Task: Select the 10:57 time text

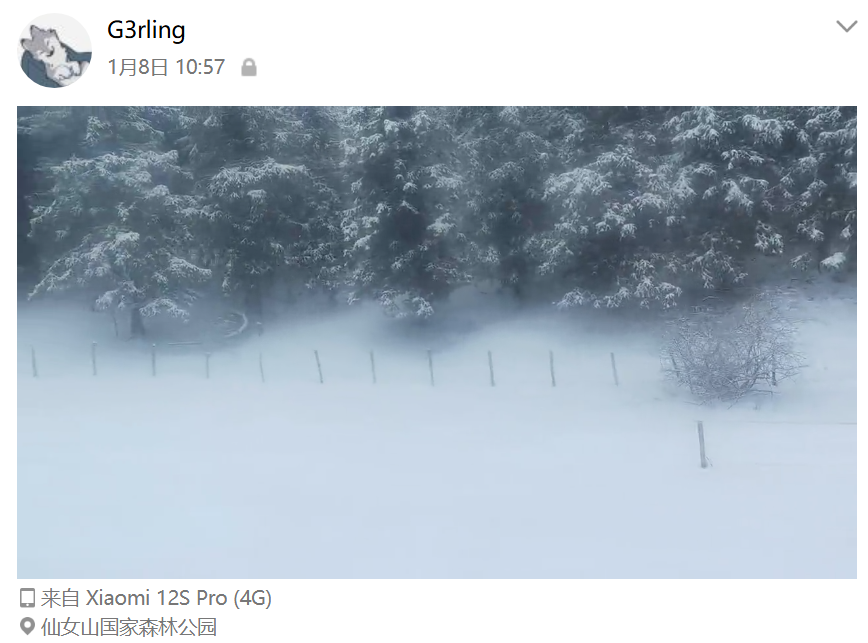Action: coord(200,68)
